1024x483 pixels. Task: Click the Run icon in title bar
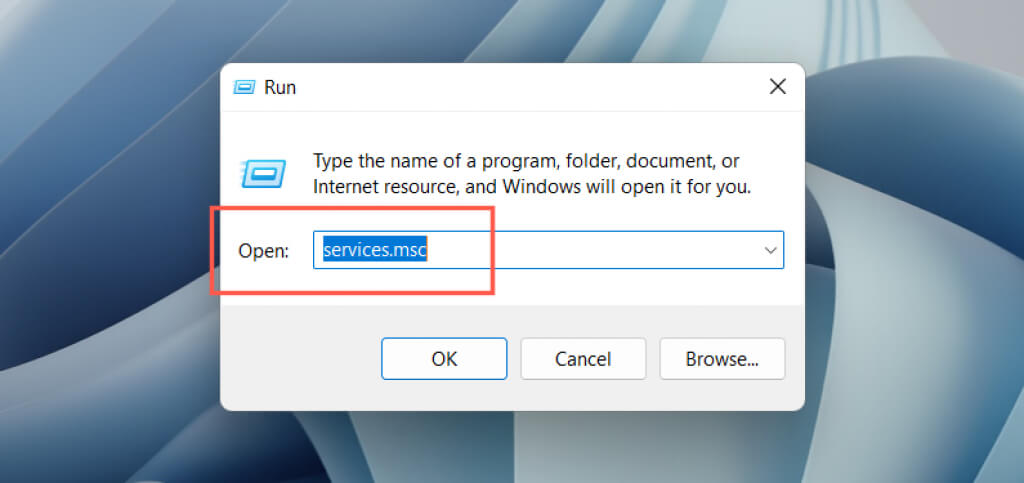click(x=244, y=87)
